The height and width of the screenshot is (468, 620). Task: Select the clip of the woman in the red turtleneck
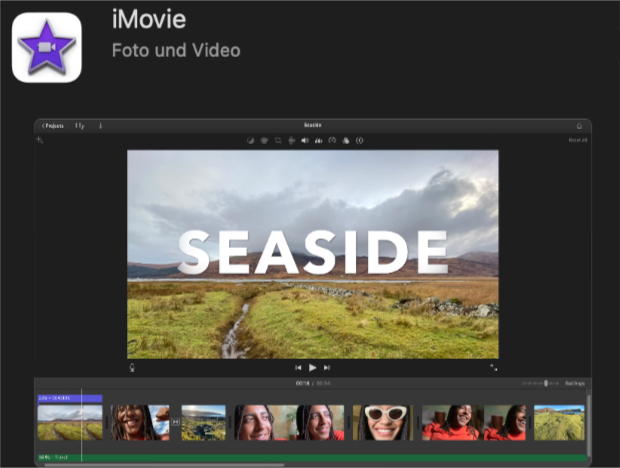click(x=474, y=423)
